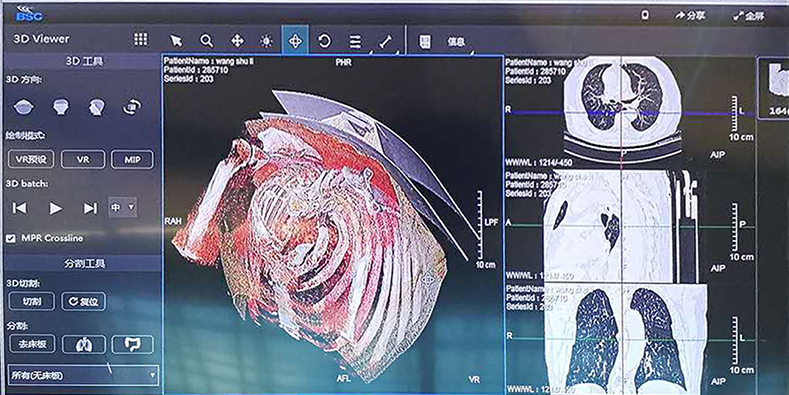Activate the magnifier zoom tool

tap(206, 41)
